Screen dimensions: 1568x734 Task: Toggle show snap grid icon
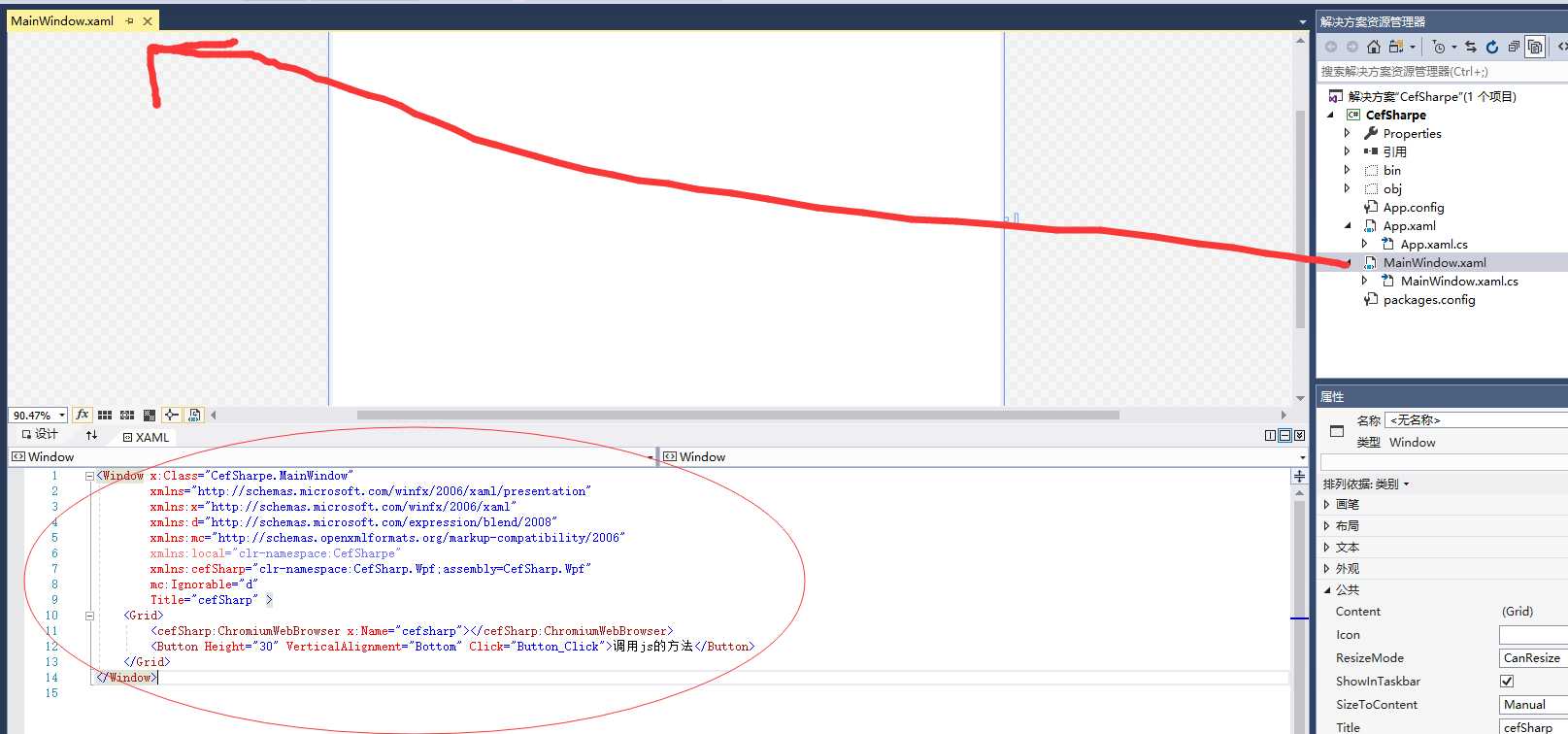[105, 415]
